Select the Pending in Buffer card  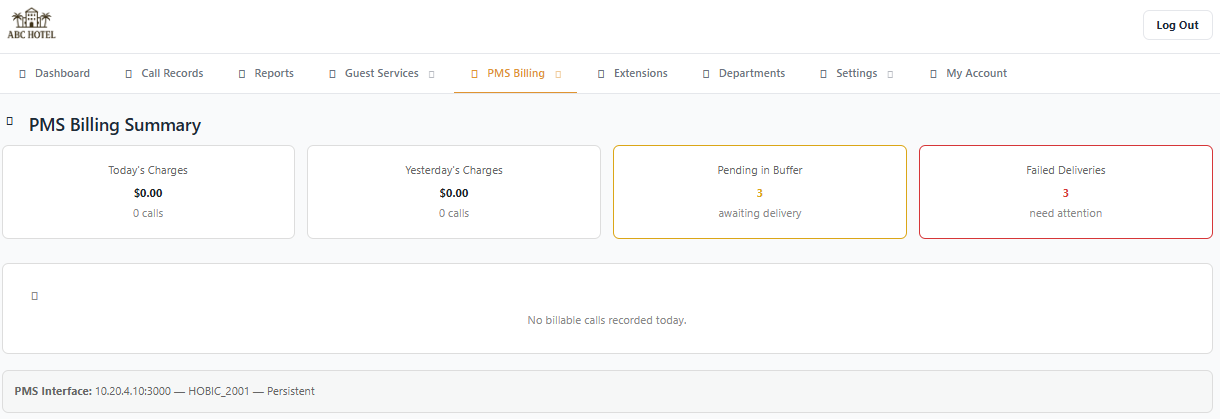click(759, 192)
